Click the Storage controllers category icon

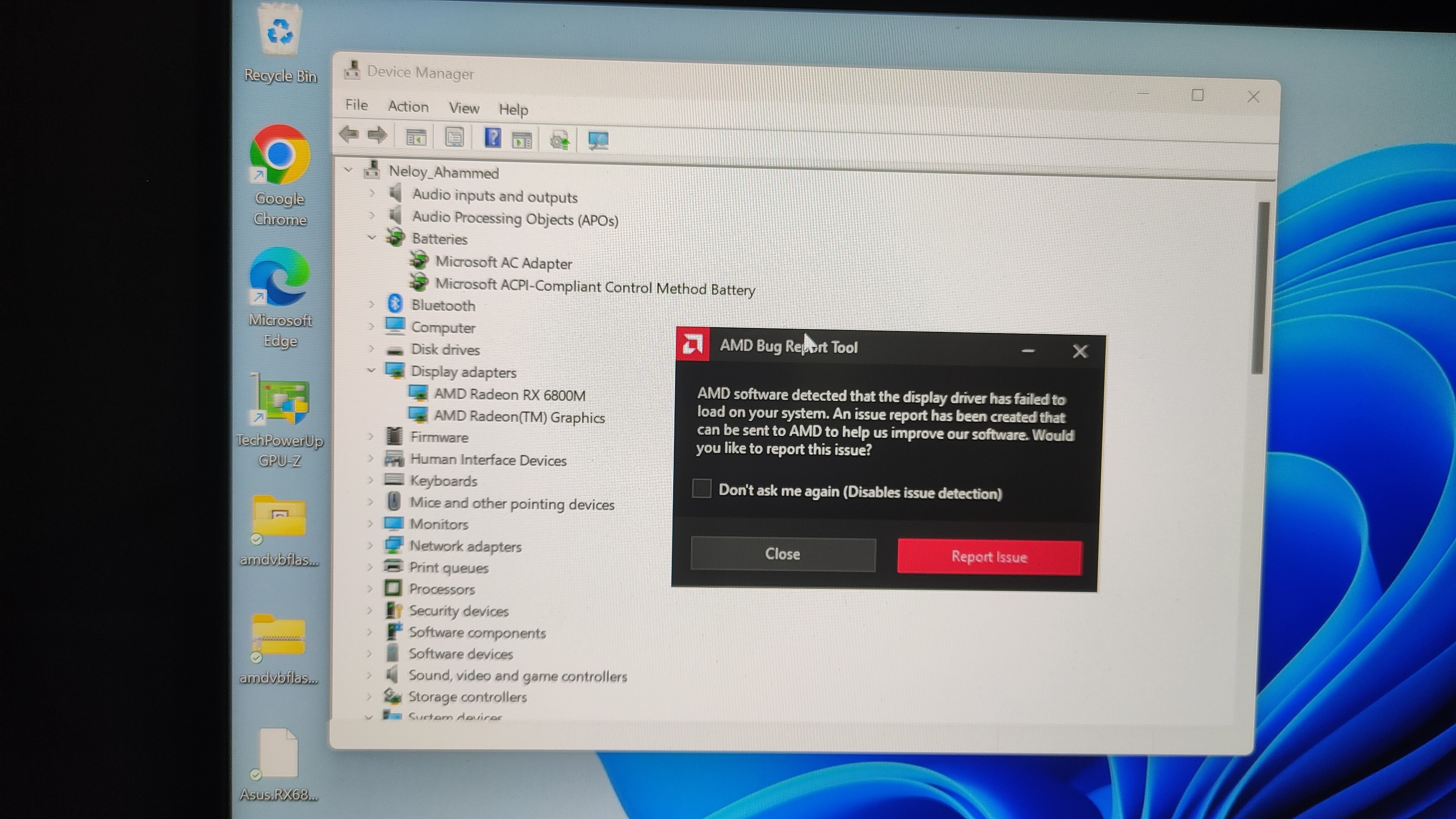pos(392,696)
